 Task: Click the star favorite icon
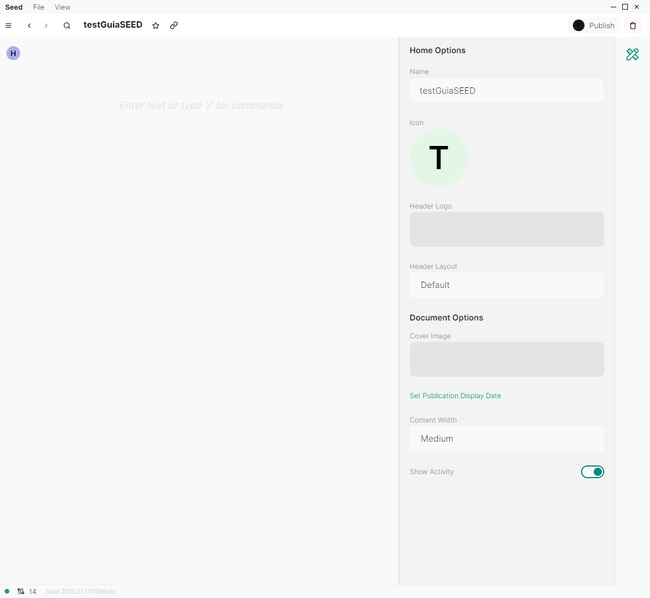point(155,26)
